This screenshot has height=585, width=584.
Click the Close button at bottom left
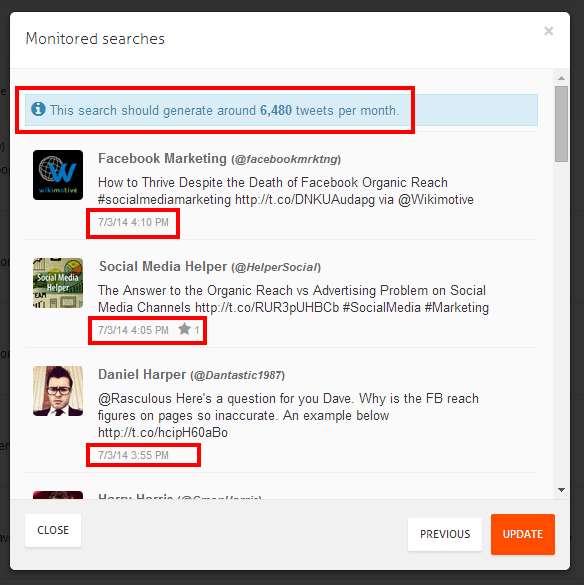[53, 530]
